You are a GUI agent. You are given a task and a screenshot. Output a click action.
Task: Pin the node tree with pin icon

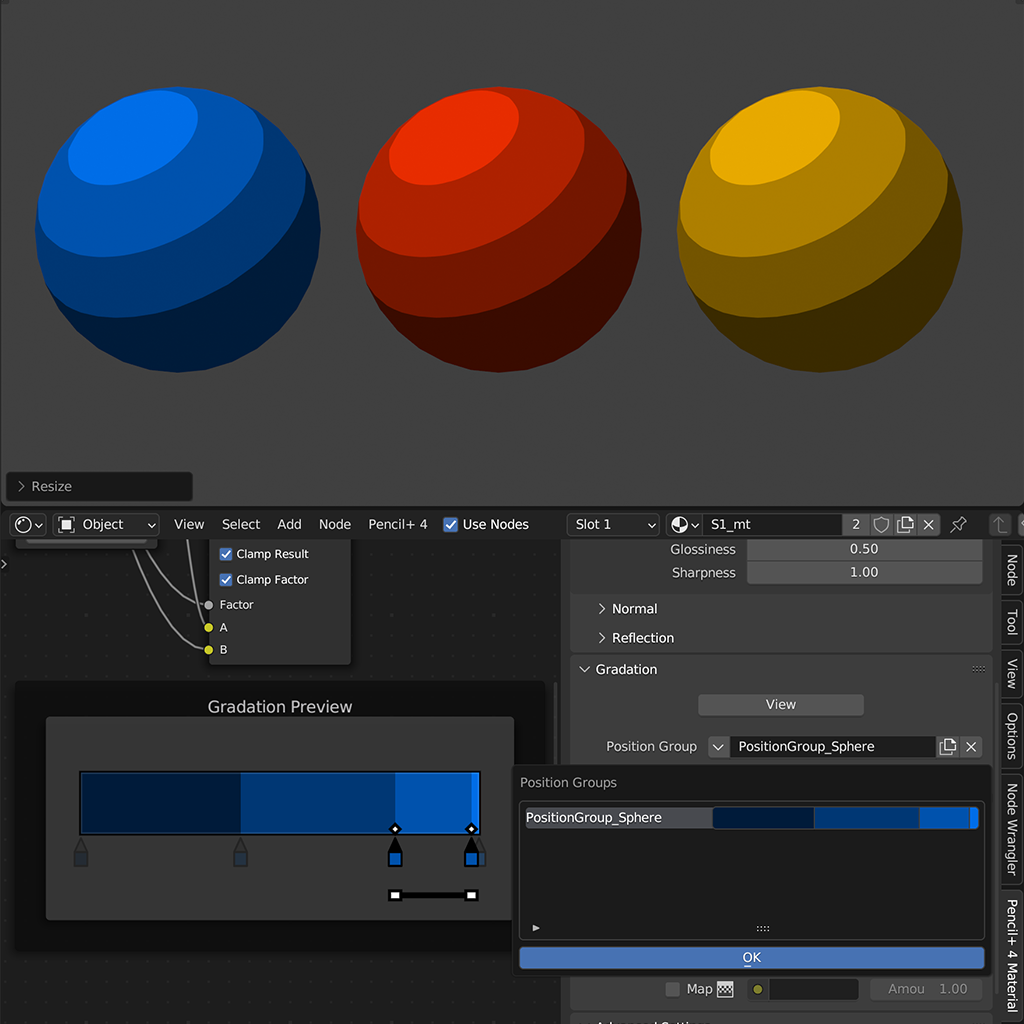click(958, 525)
